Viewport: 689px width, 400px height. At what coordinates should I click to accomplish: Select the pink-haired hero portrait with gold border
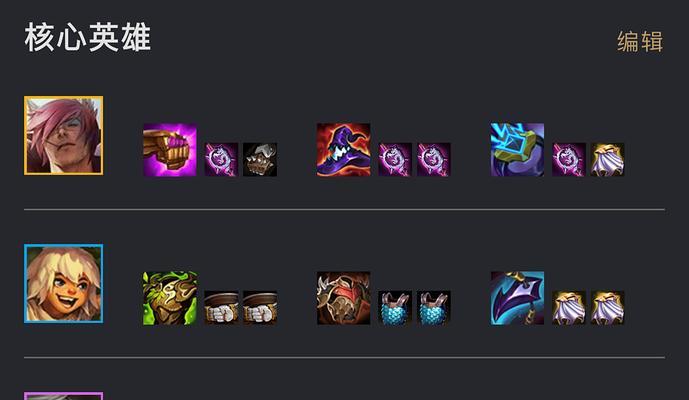click(x=64, y=135)
